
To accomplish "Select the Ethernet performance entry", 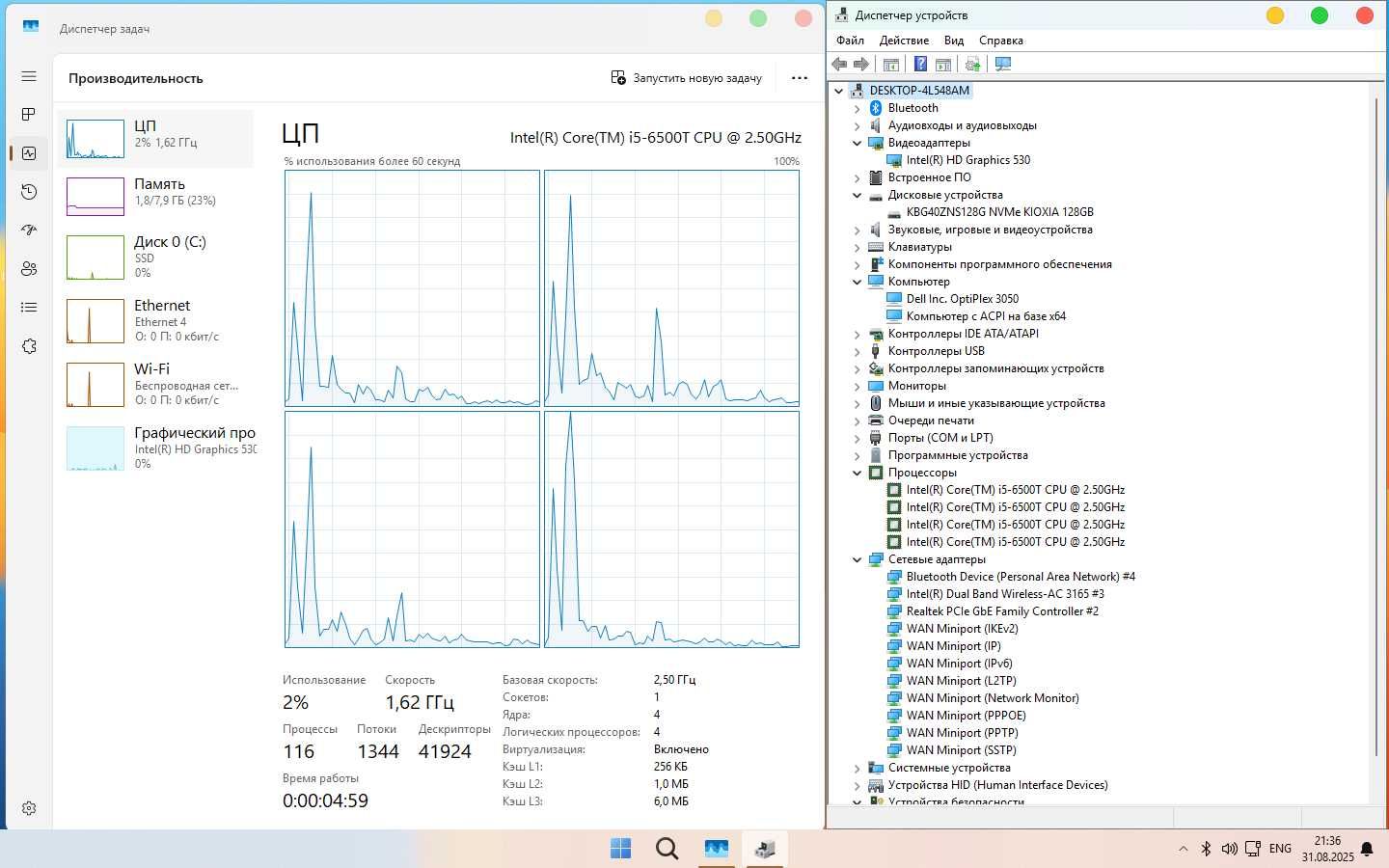I will tap(156, 320).
